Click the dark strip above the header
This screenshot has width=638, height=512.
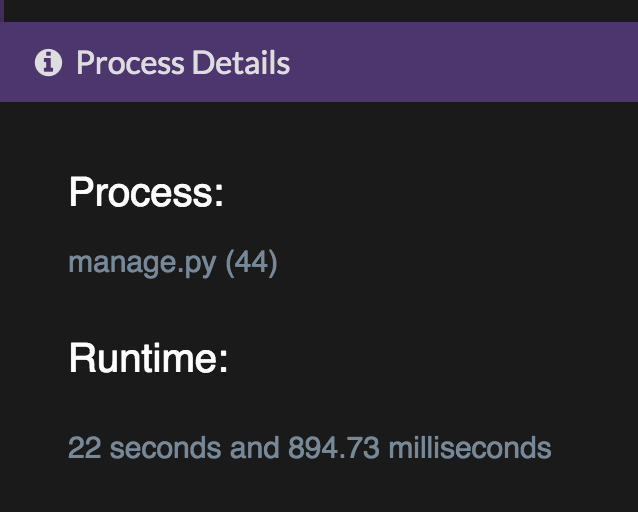(x=320, y=10)
